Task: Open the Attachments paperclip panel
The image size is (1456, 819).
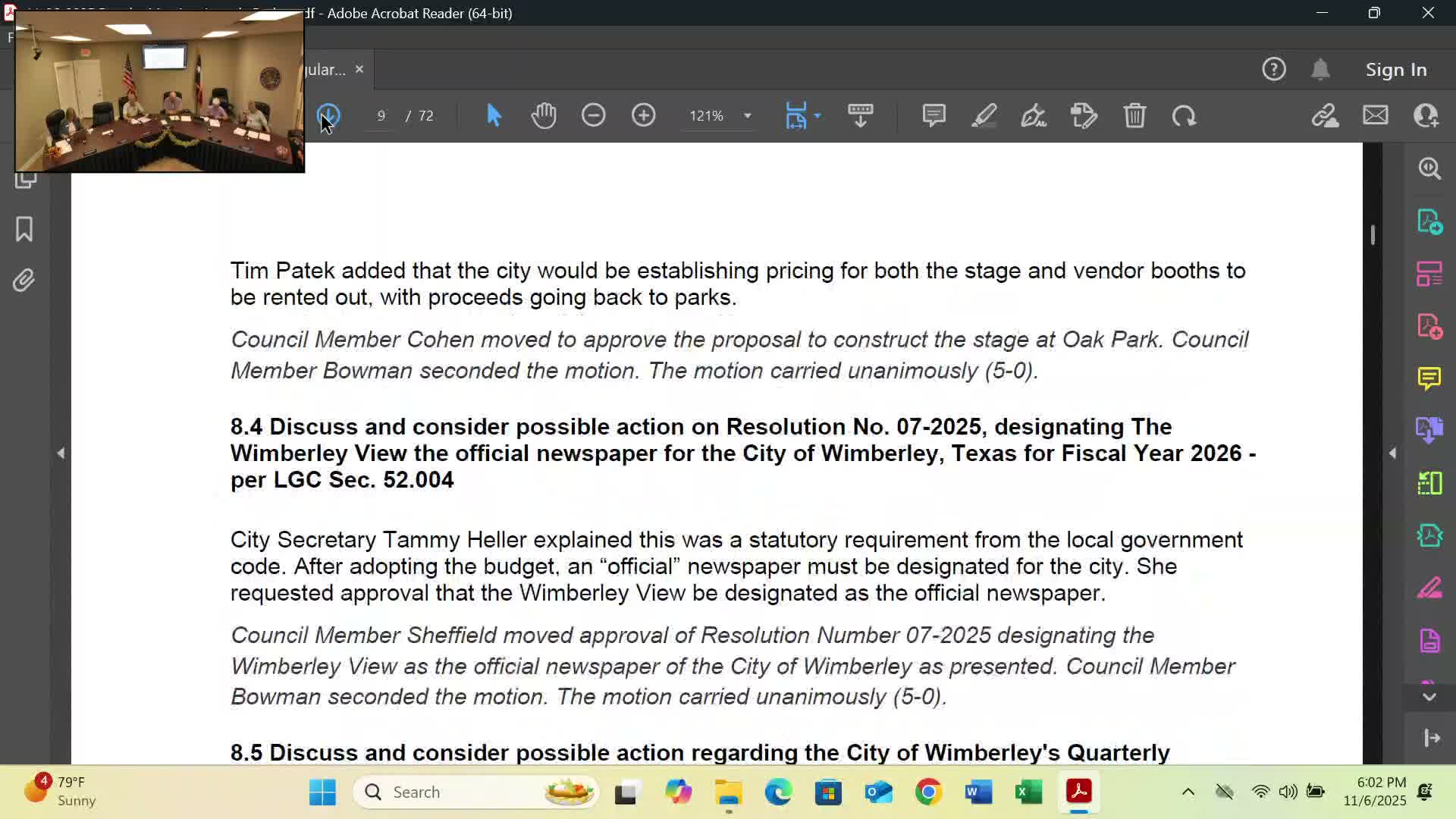Action: pyautogui.click(x=24, y=281)
